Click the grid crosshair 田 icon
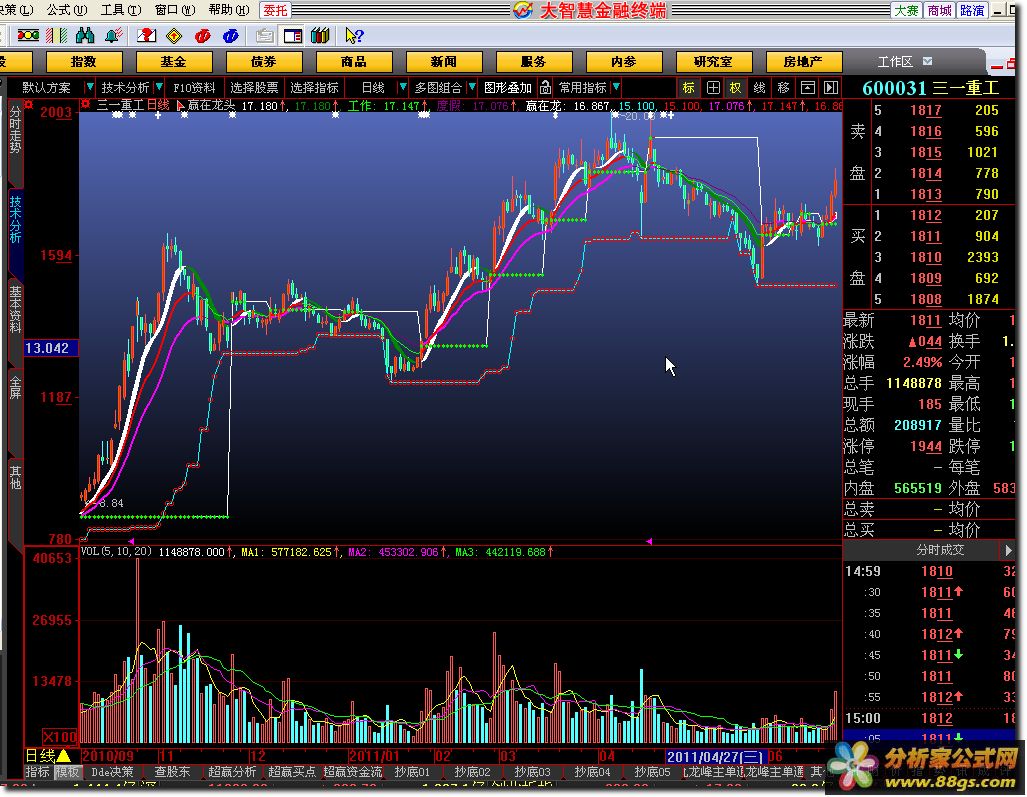Viewport: 1027px width, 797px height. tap(713, 87)
